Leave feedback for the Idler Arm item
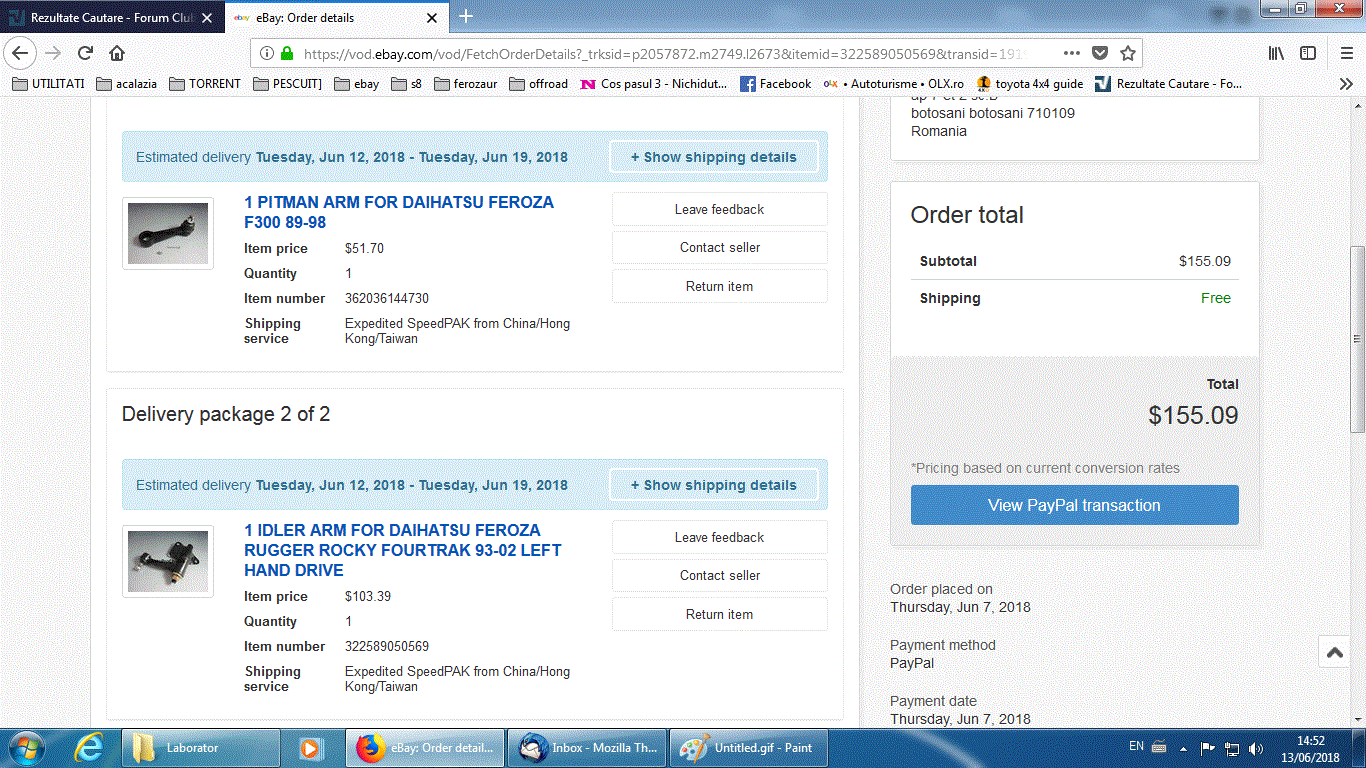 (x=720, y=537)
